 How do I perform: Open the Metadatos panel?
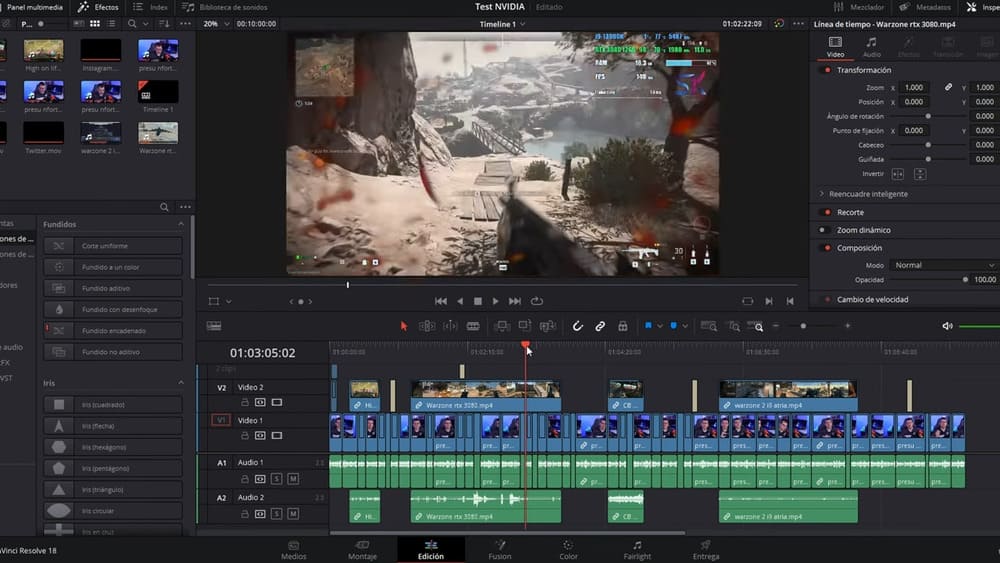(925, 7)
